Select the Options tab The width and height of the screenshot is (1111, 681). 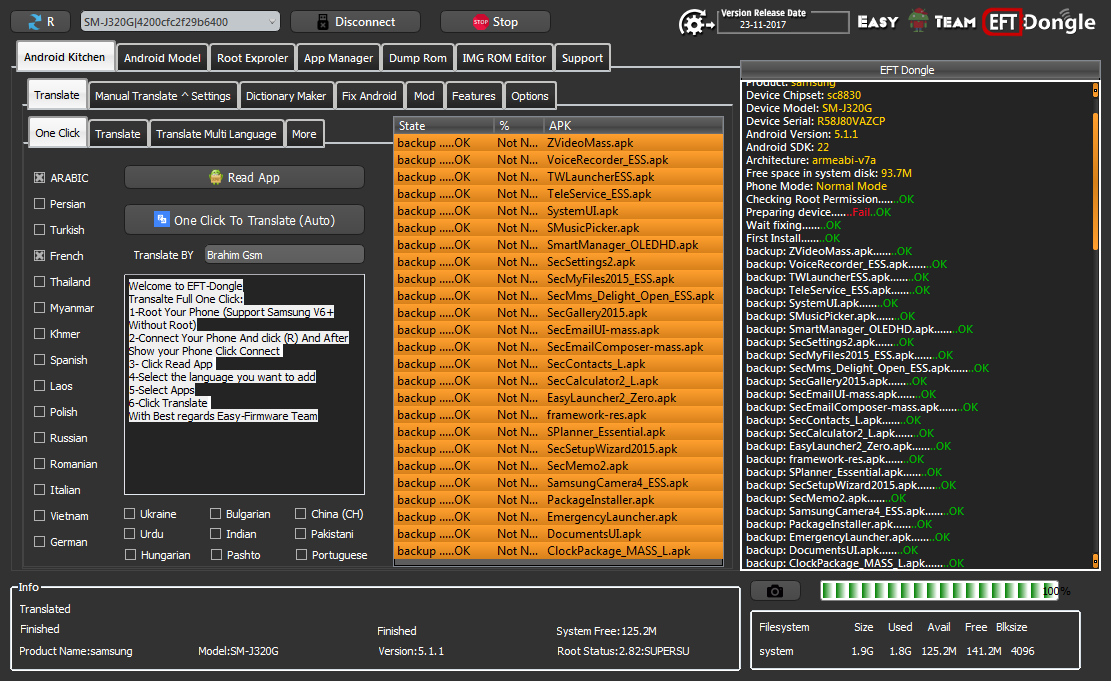click(x=529, y=96)
